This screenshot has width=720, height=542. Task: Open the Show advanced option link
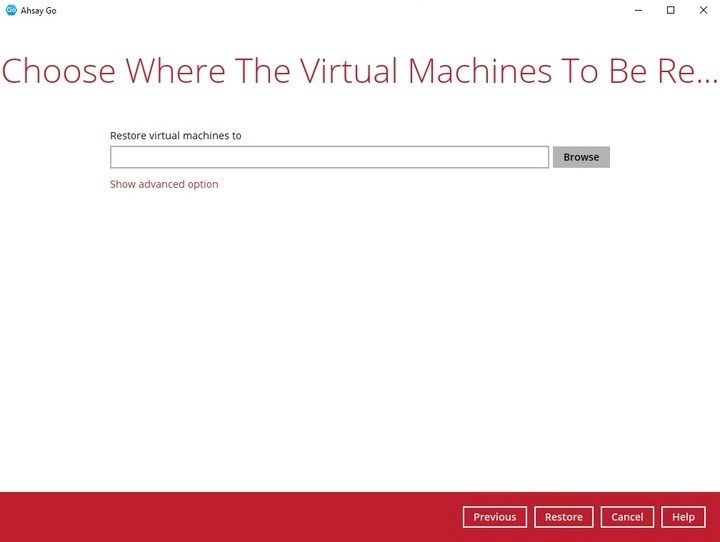164,184
